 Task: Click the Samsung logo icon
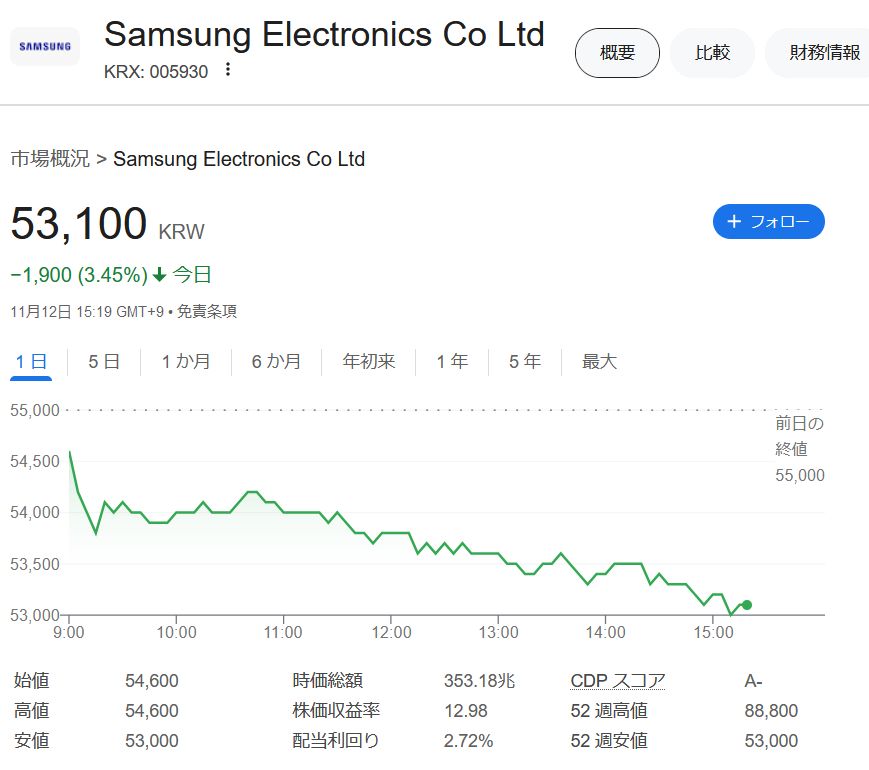pyautogui.click(x=45, y=46)
